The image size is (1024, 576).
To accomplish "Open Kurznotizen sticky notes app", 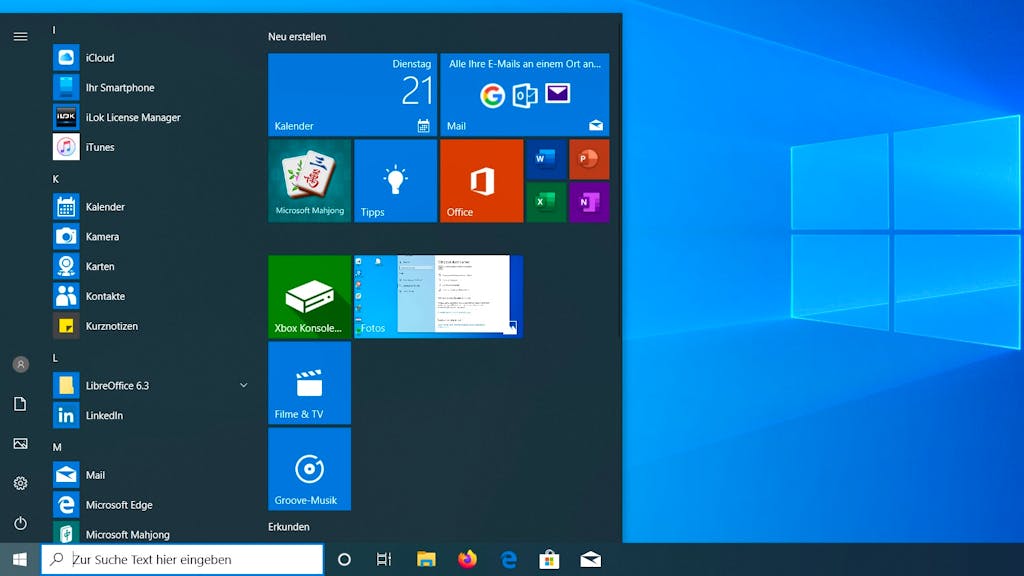I will tap(150, 326).
